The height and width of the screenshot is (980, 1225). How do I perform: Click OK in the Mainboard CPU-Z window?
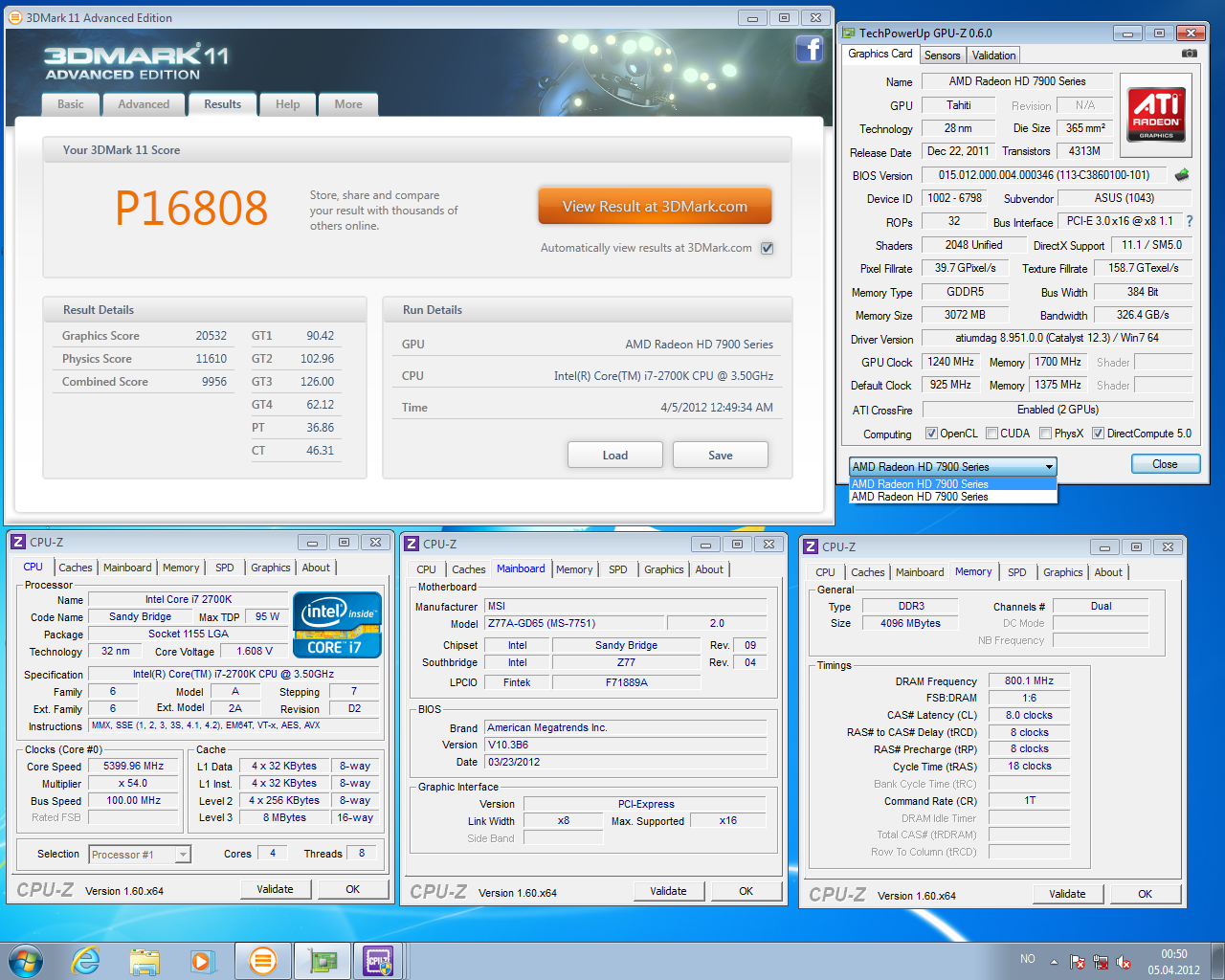[746, 891]
